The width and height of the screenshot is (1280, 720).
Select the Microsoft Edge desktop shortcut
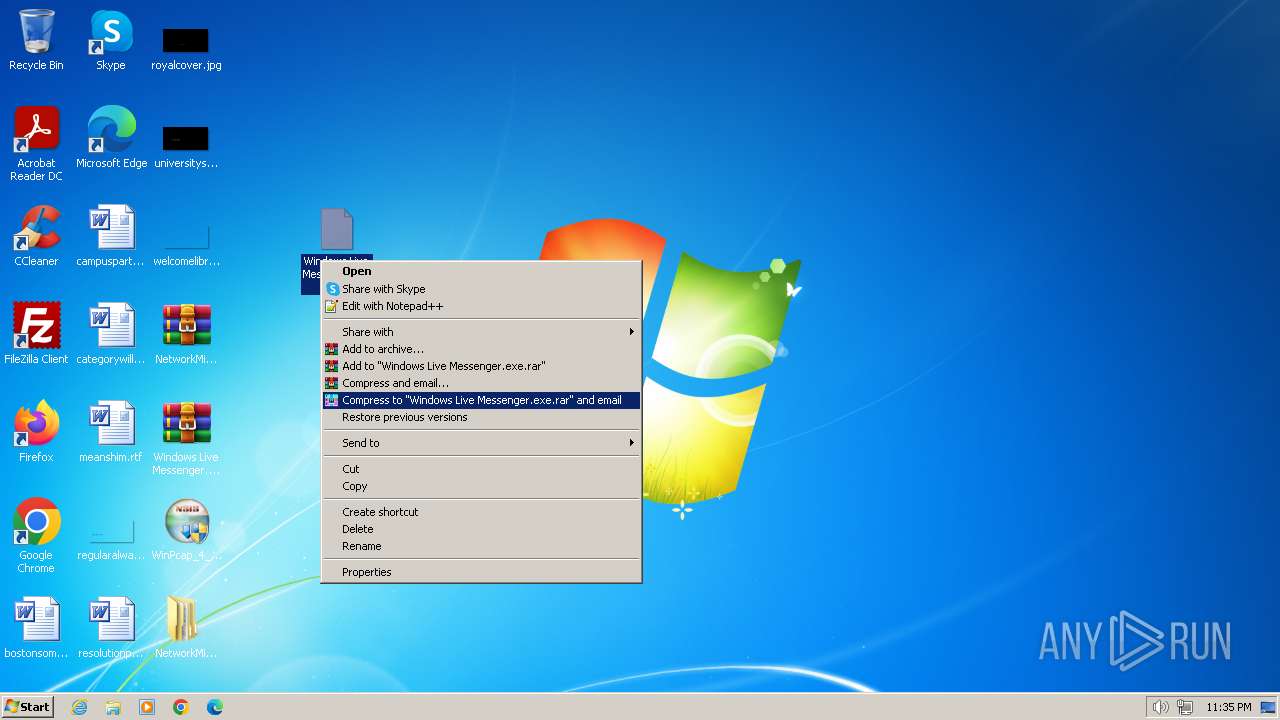click(111, 138)
